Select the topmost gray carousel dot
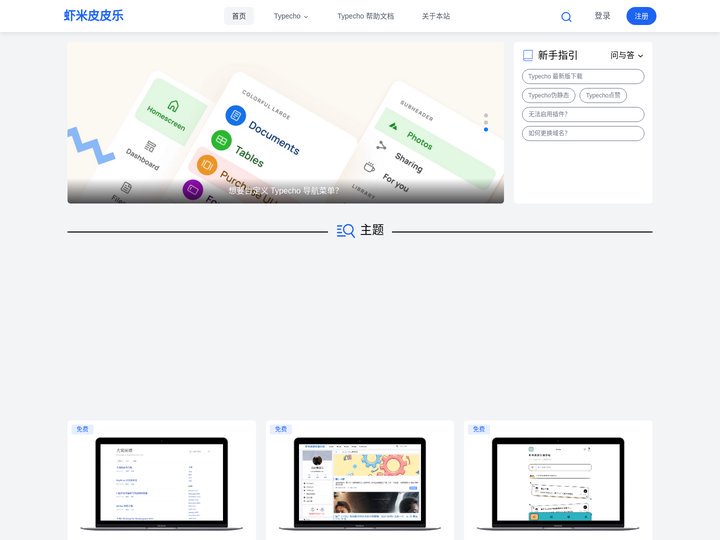 coord(486,116)
